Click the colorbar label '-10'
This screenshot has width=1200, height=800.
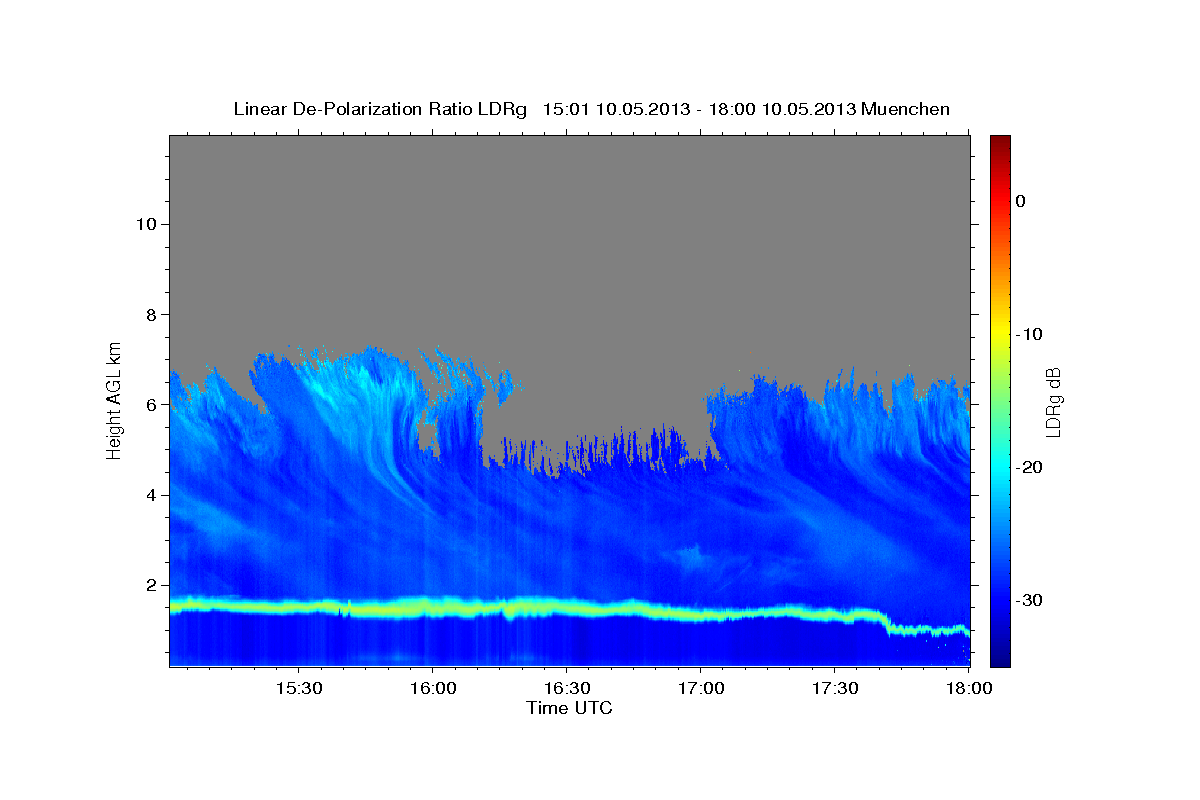pyautogui.click(x=1029, y=334)
